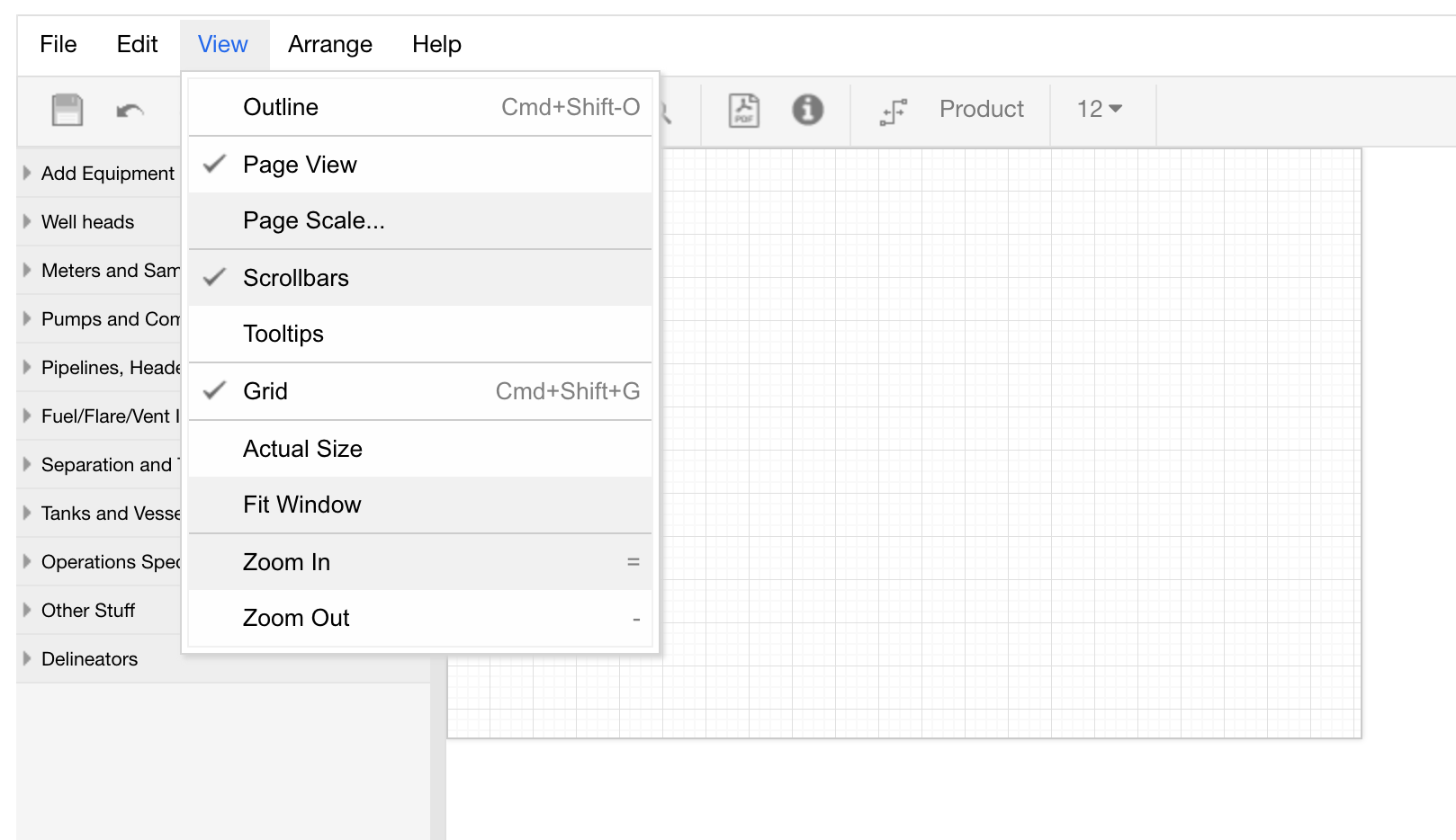Screen dimensions: 1456x840
Task: Expand the Well heads category
Action: (87, 222)
